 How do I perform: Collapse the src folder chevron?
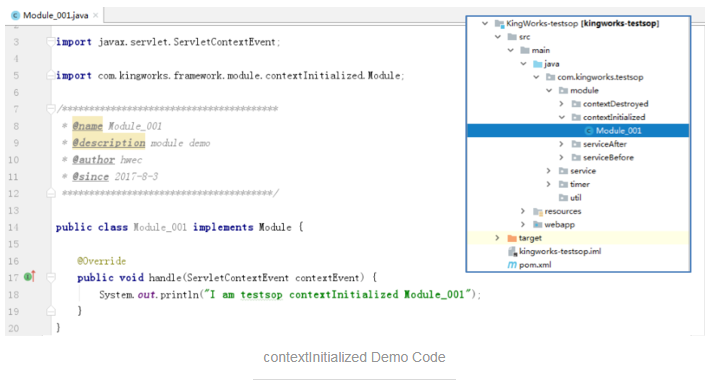pos(498,37)
